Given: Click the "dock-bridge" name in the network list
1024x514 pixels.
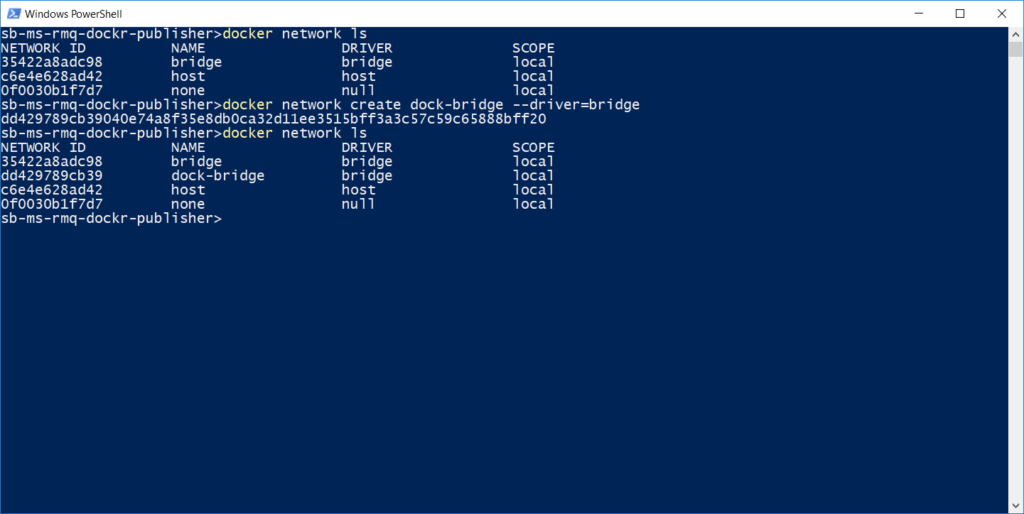Looking at the screenshot, I should click(217, 175).
